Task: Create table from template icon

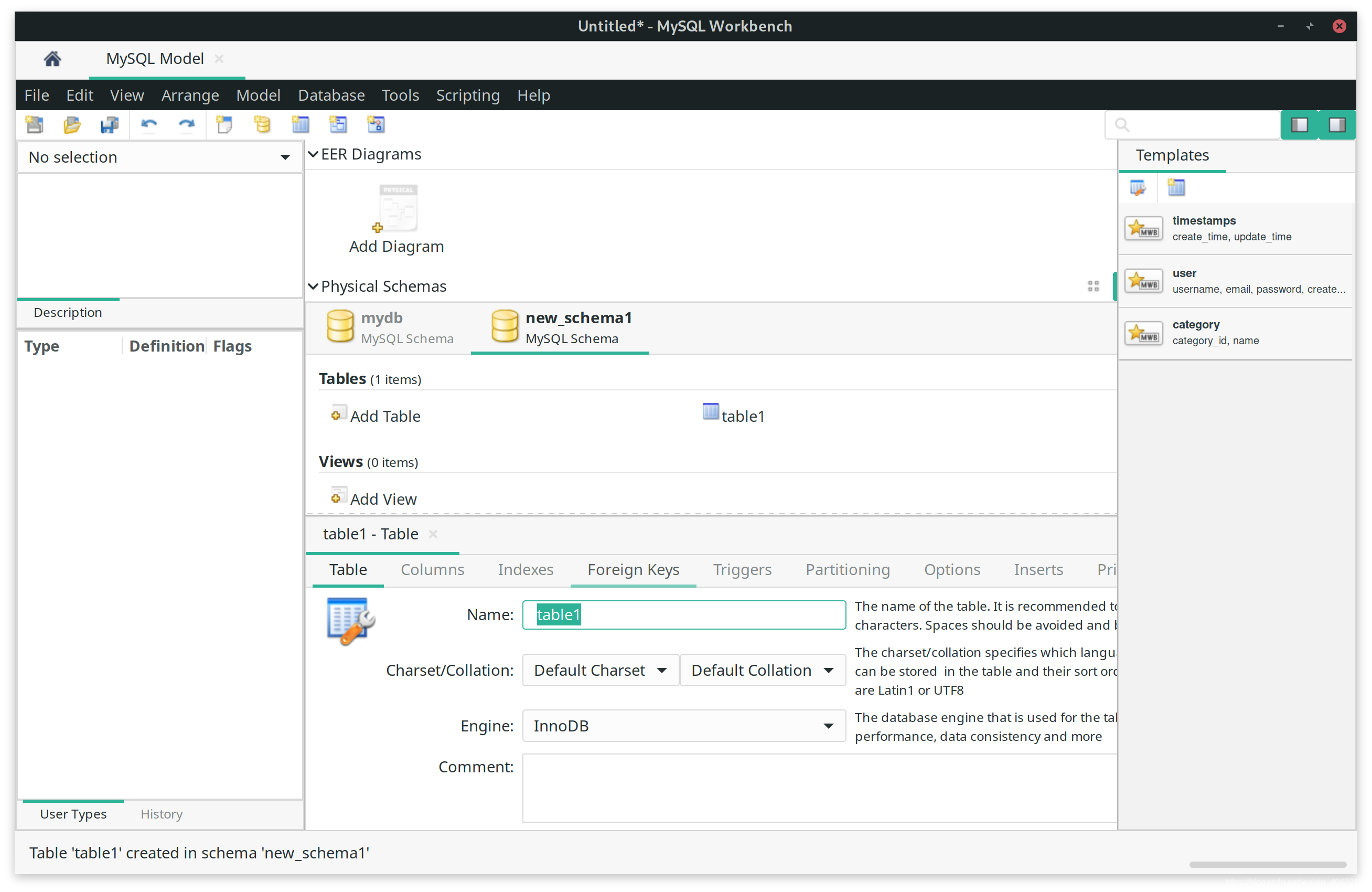Action: (1176, 188)
